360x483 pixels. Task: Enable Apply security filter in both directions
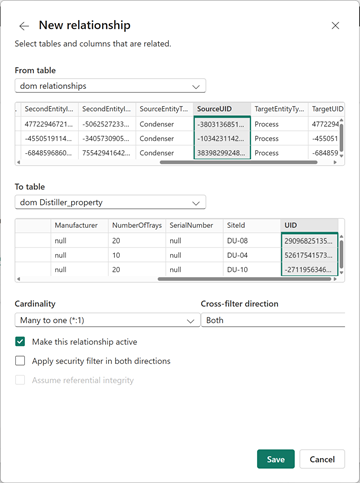pos(20,361)
